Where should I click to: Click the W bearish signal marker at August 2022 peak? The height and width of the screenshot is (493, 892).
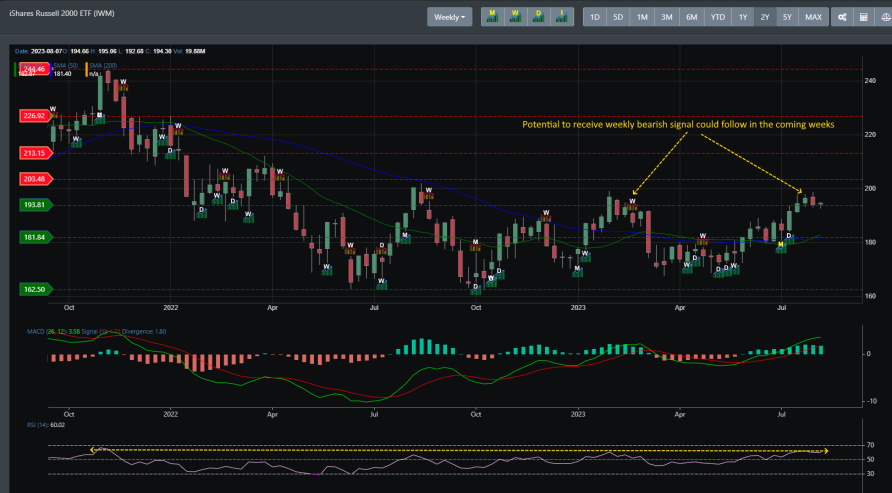tap(429, 193)
